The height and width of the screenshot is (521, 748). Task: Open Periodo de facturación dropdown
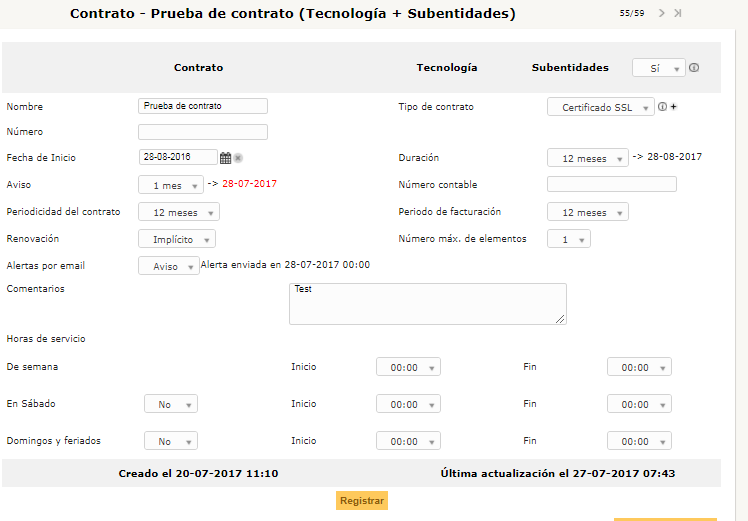point(588,212)
